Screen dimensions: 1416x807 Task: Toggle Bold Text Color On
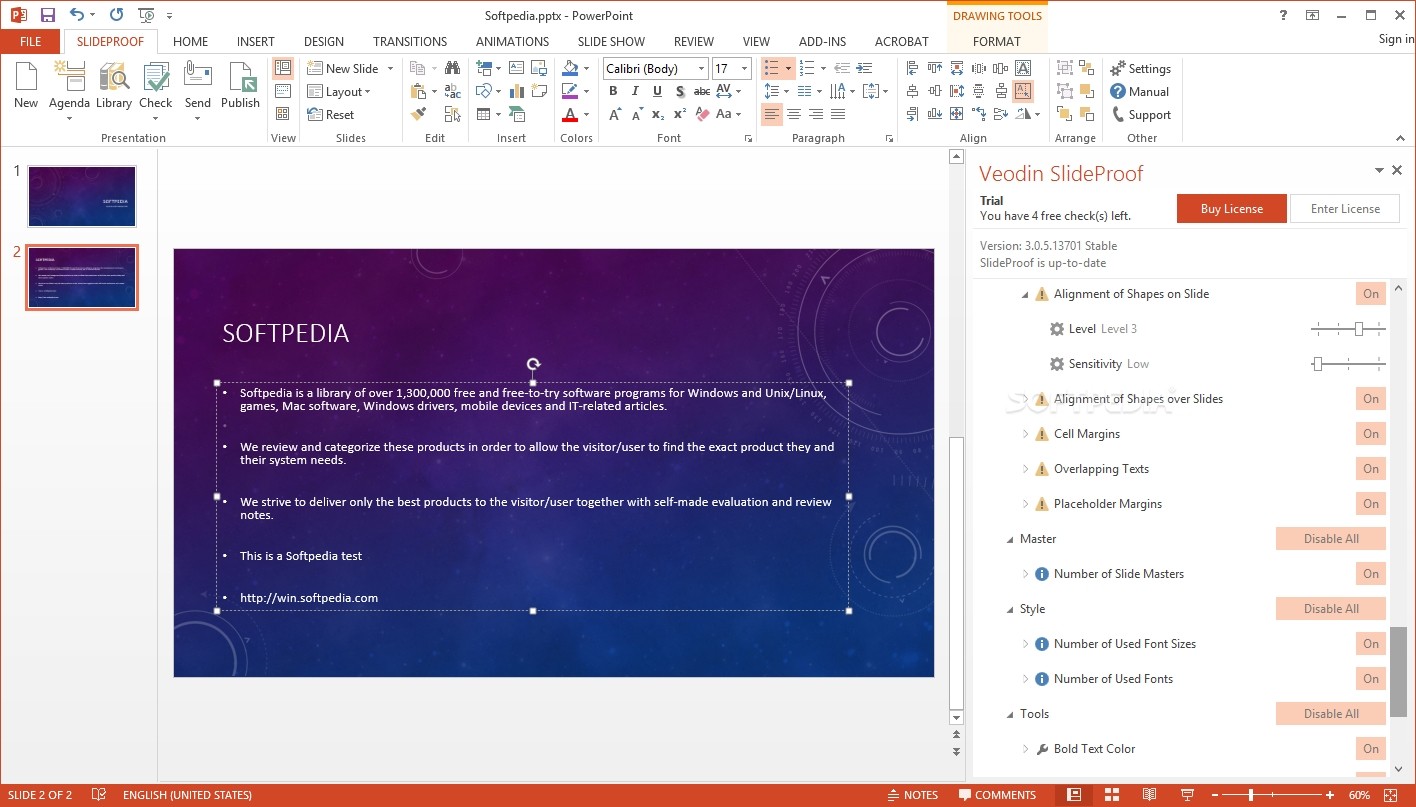click(1371, 749)
